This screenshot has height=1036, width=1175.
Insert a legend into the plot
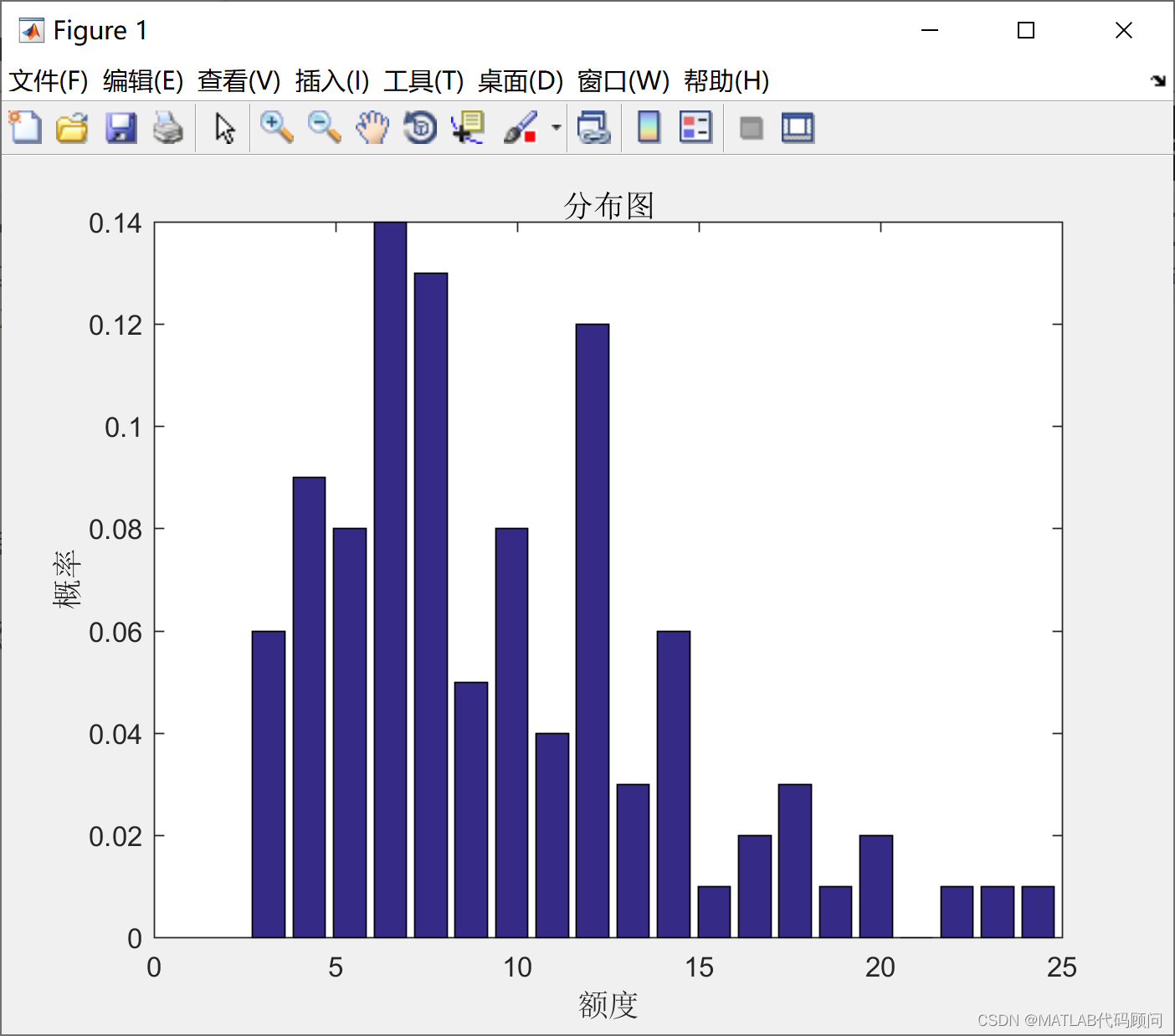(x=696, y=127)
